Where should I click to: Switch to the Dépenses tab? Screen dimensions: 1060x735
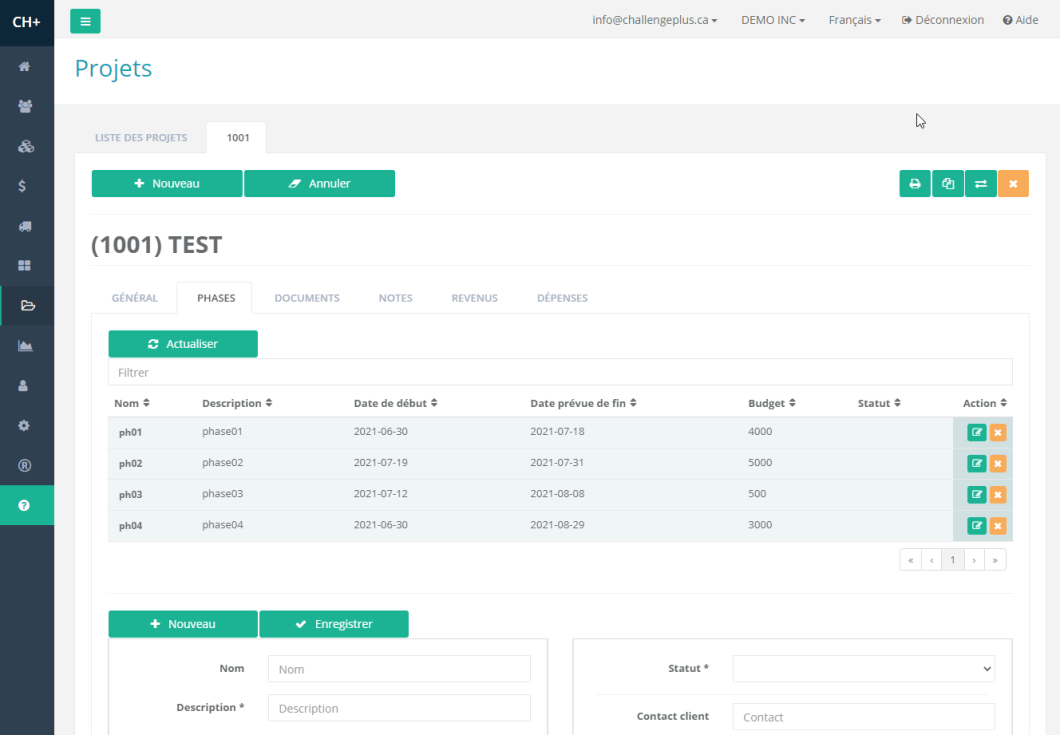pyautogui.click(x=562, y=298)
